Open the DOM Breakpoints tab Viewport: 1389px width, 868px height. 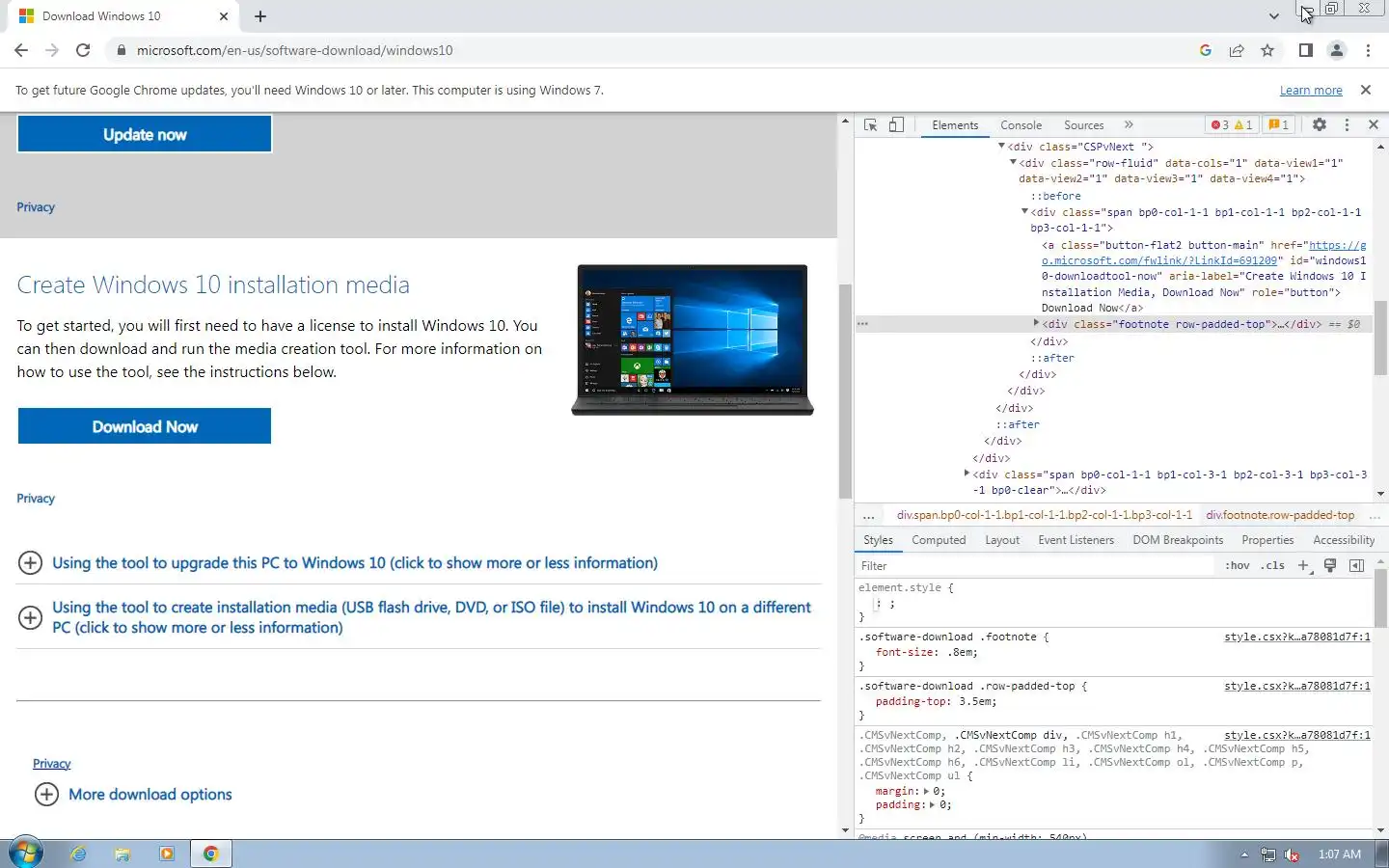pyautogui.click(x=1178, y=540)
